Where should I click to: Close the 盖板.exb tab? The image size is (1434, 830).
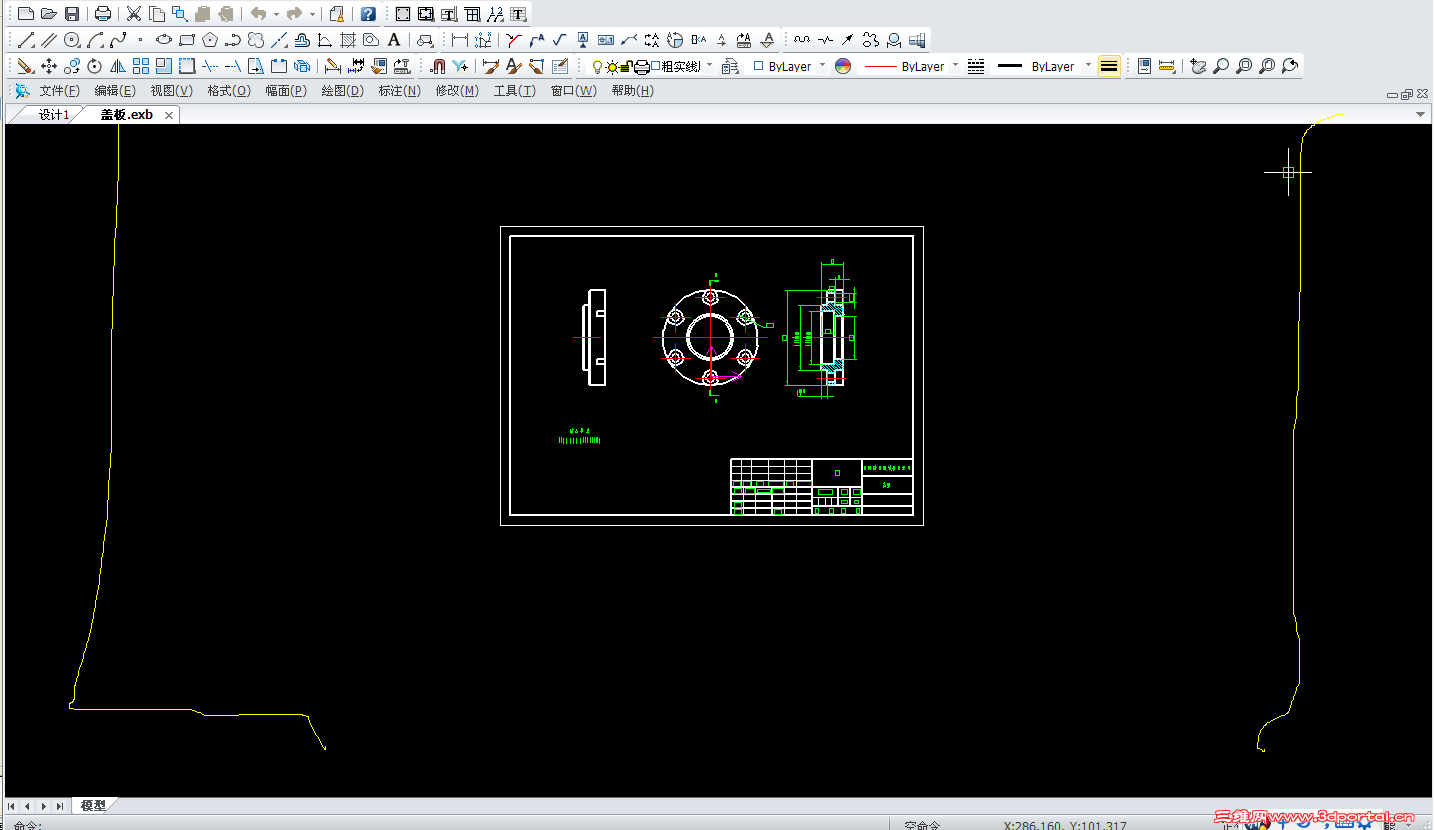[169, 115]
